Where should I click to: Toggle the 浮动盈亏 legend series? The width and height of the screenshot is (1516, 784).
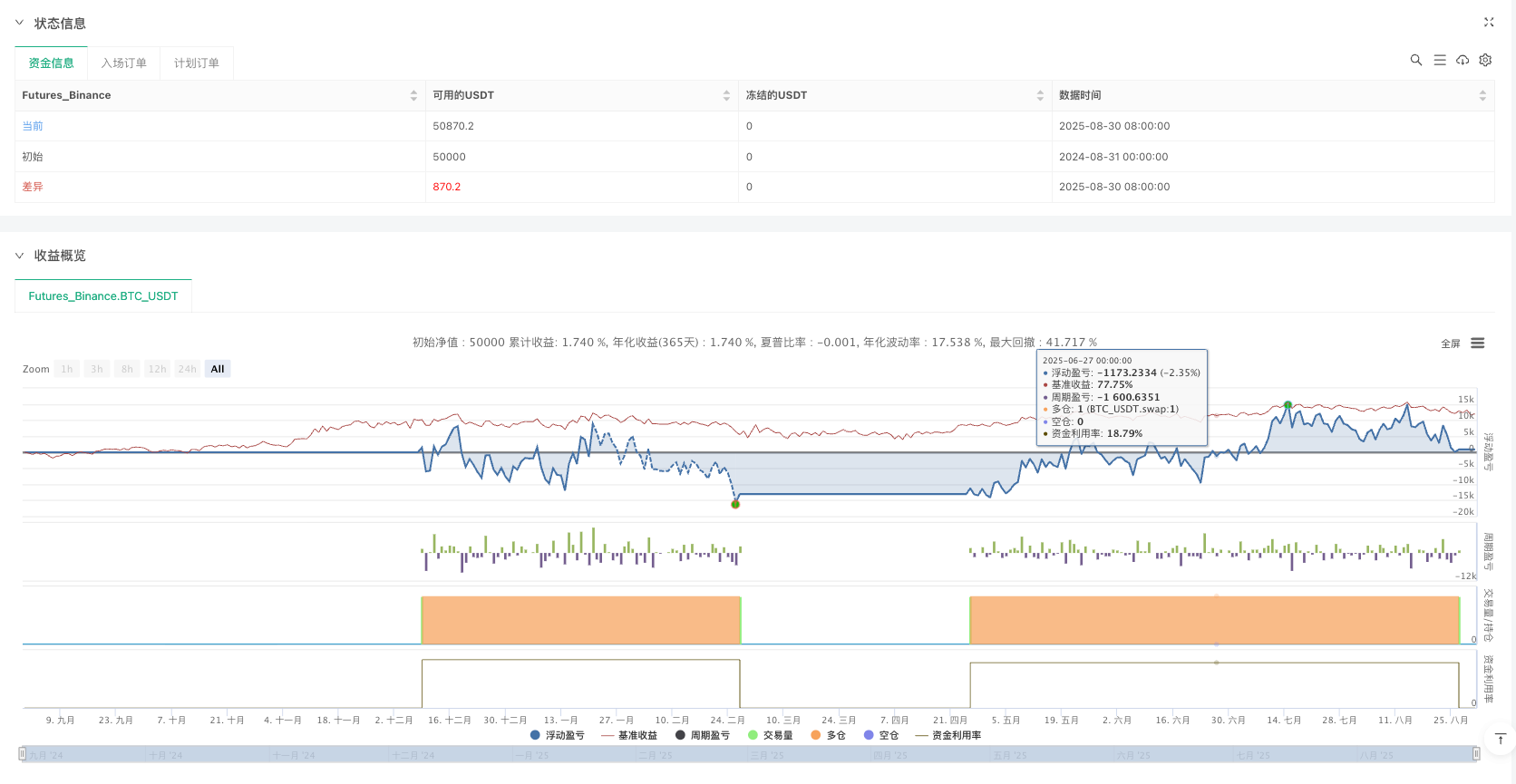557,735
